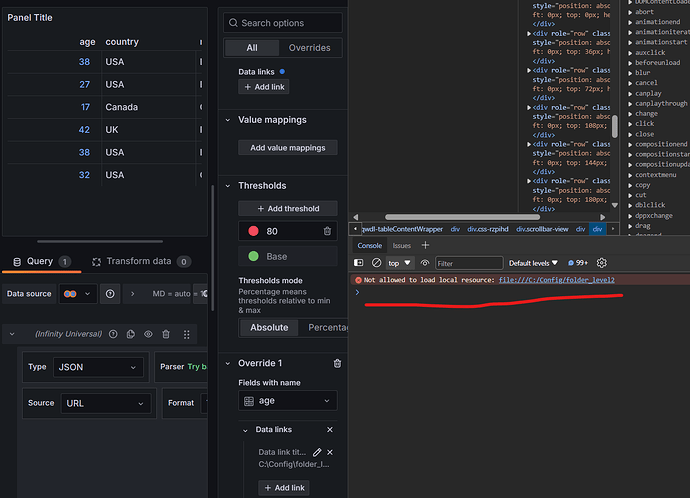Viewport: 690px width, 498px height.
Task: Clear the DevTools console
Action: click(x=376, y=263)
